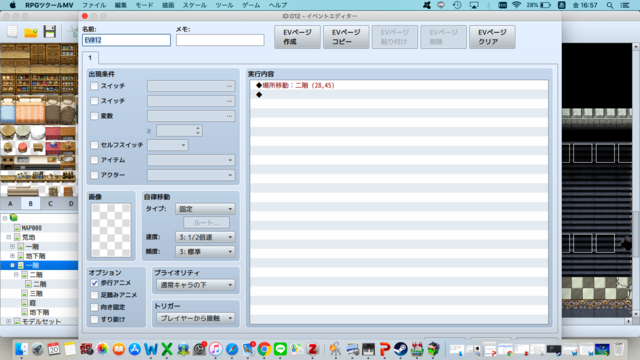640x360 pixels.
Task: Open the Photos app in Dock
Action: click(x=102, y=349)
